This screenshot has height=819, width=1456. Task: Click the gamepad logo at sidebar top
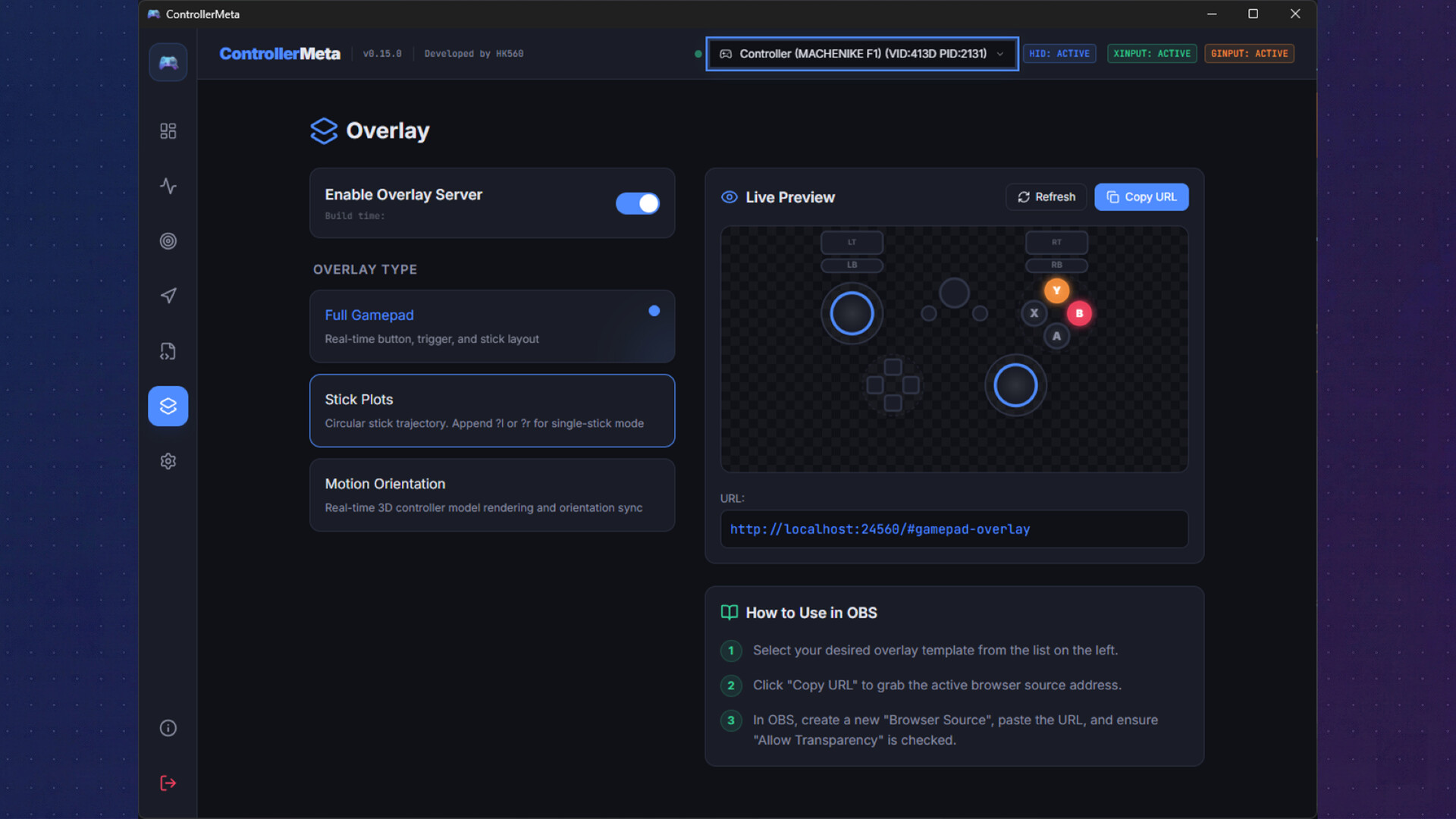pyautogui.click(x=168, y=62)
